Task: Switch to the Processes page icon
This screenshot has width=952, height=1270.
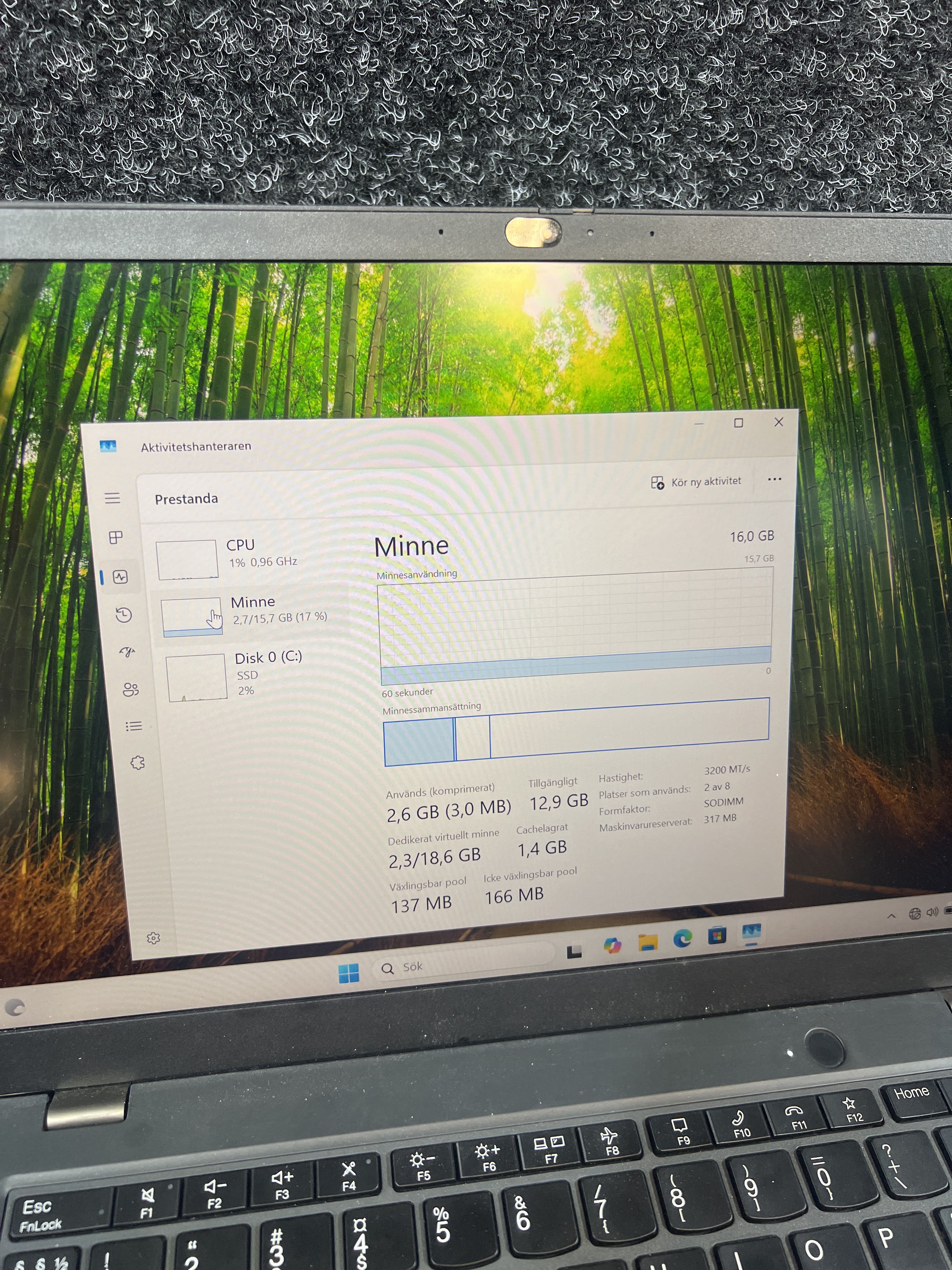Action: (116, 537)
